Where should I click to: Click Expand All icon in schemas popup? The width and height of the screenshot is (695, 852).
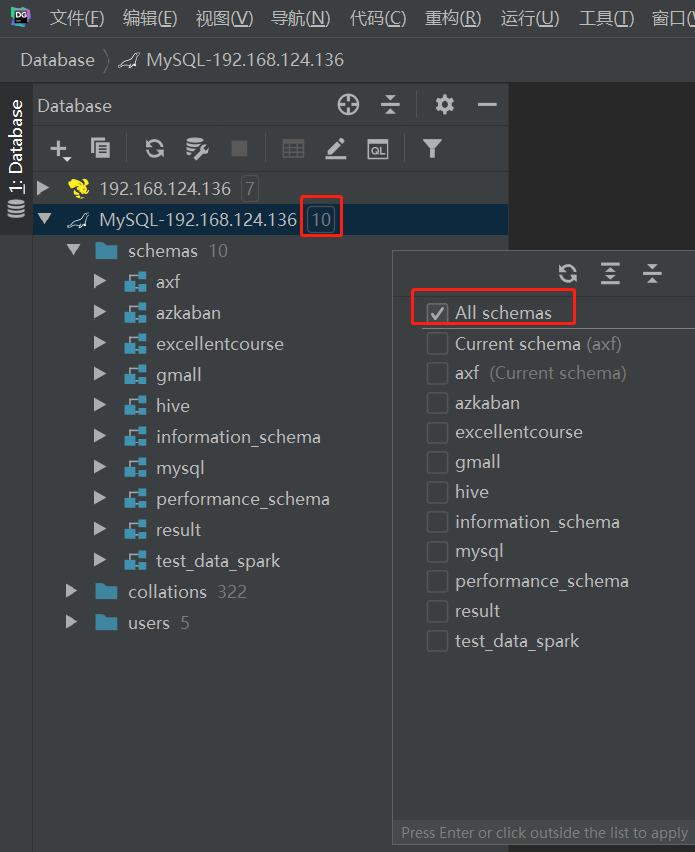pyautogui.click(x=610, y=273)
